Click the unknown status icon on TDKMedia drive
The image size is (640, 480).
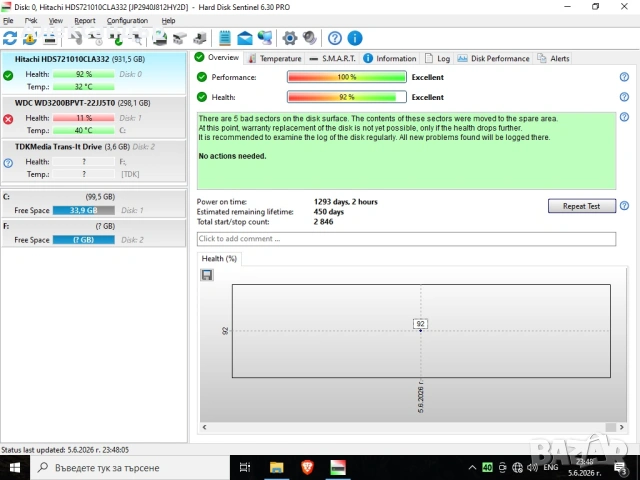tap(8, 163)
